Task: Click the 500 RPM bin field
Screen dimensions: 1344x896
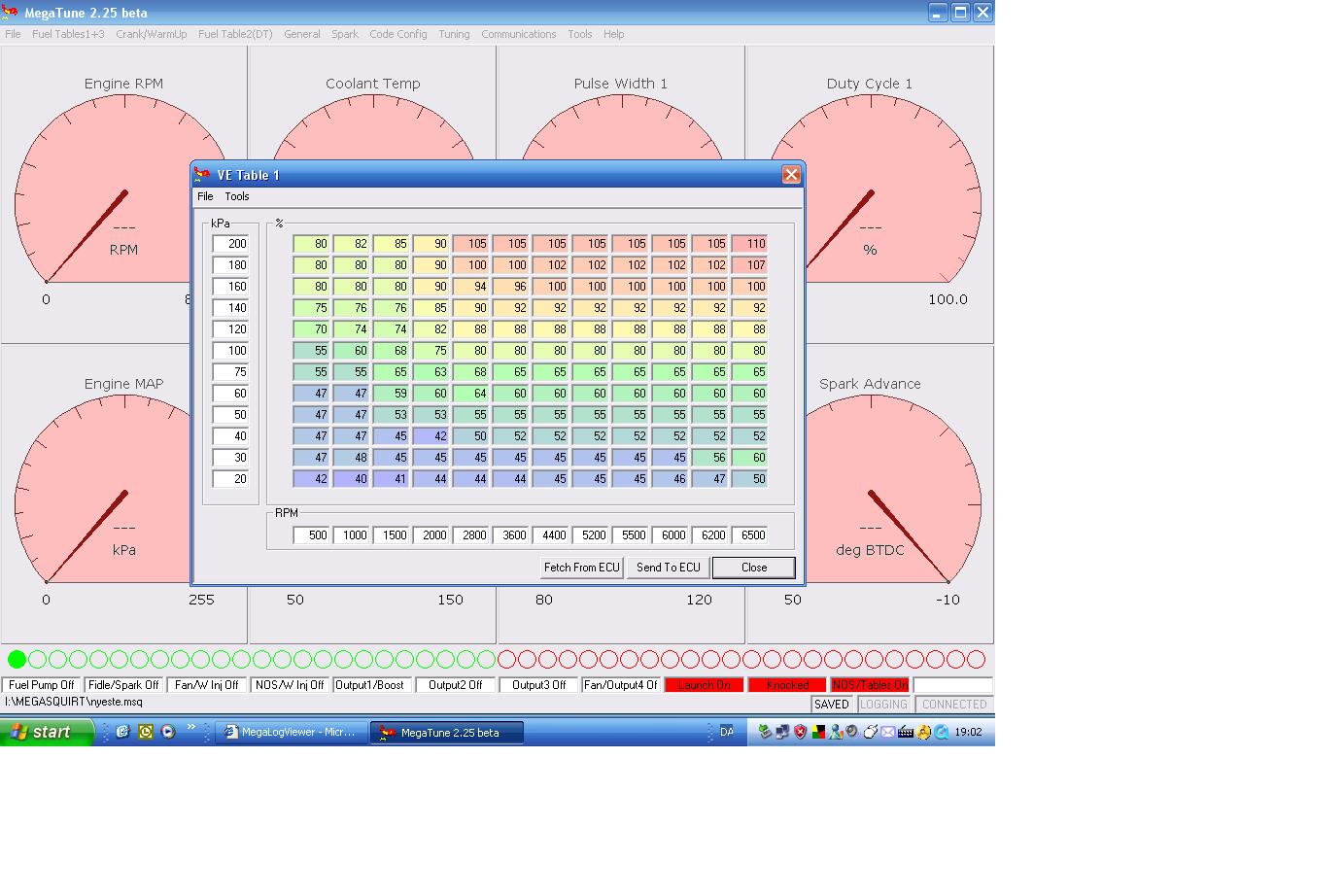Action: coord(311,534)
